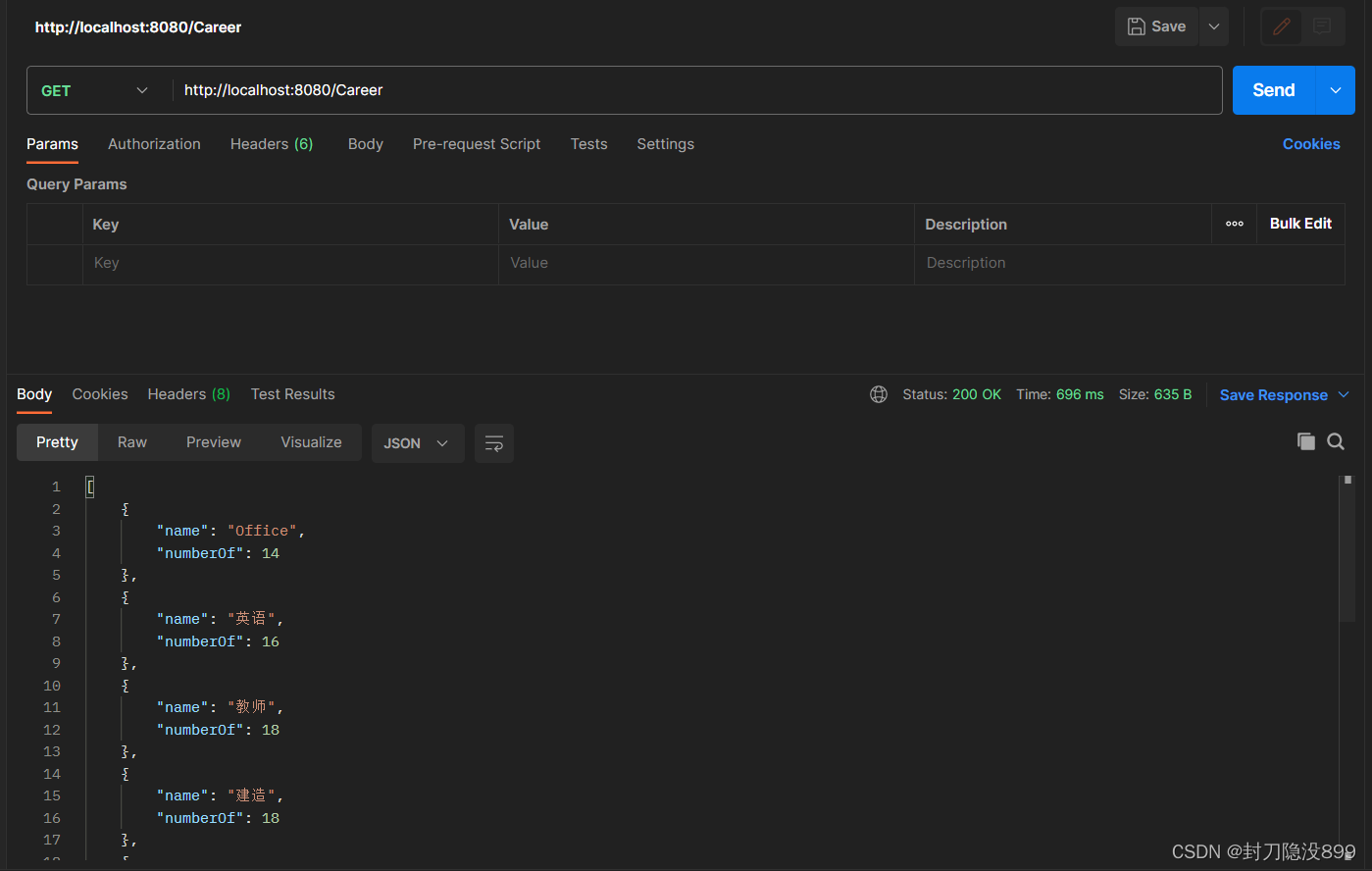Click the Description input in query params
Viewport: 1372px width, 871px height.
tap(1129, 263)
